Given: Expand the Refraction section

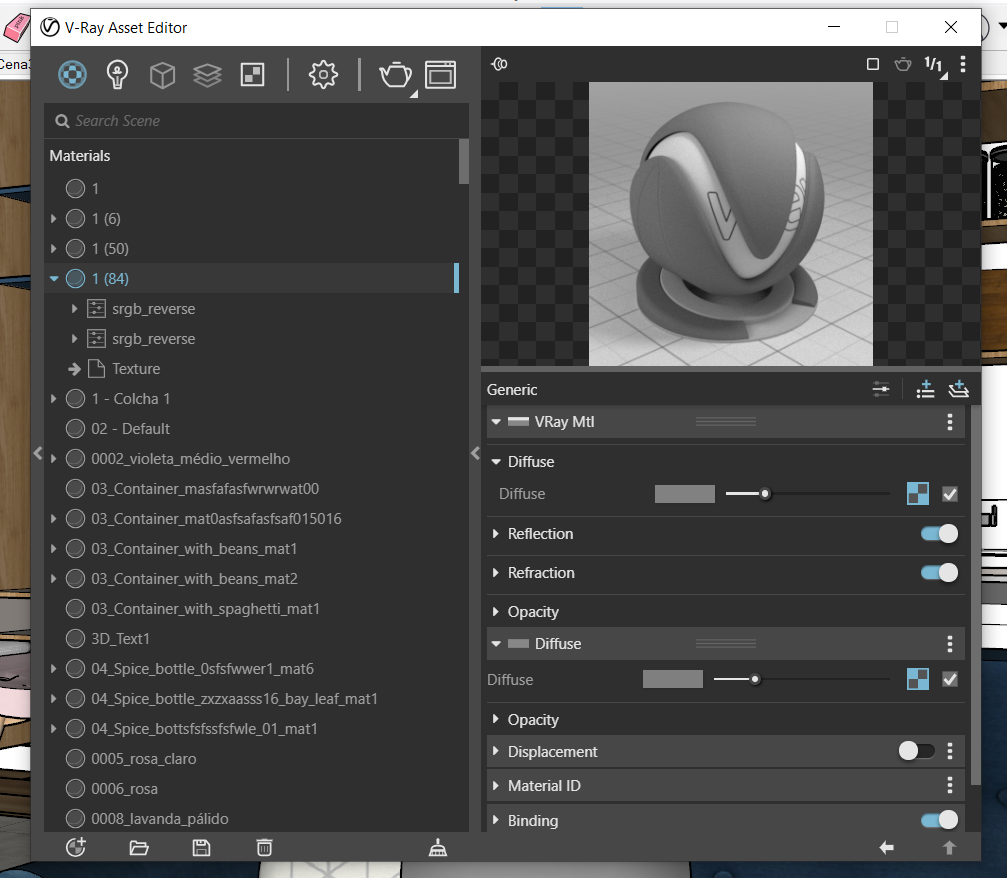Looking at the screenshot, I should tap(495, 572).
